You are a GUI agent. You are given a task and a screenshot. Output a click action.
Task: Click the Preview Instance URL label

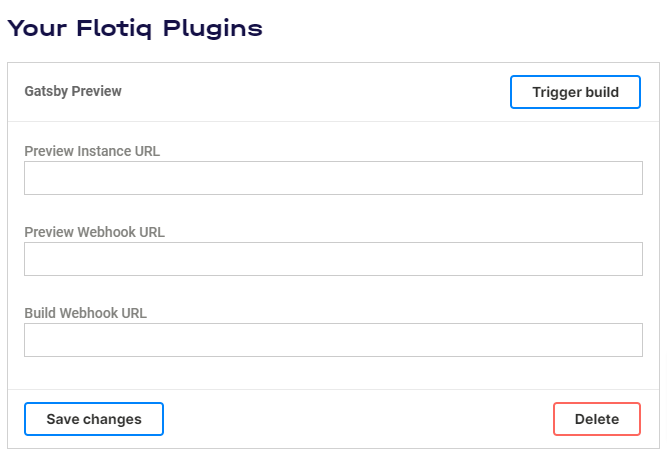point(92,151)
